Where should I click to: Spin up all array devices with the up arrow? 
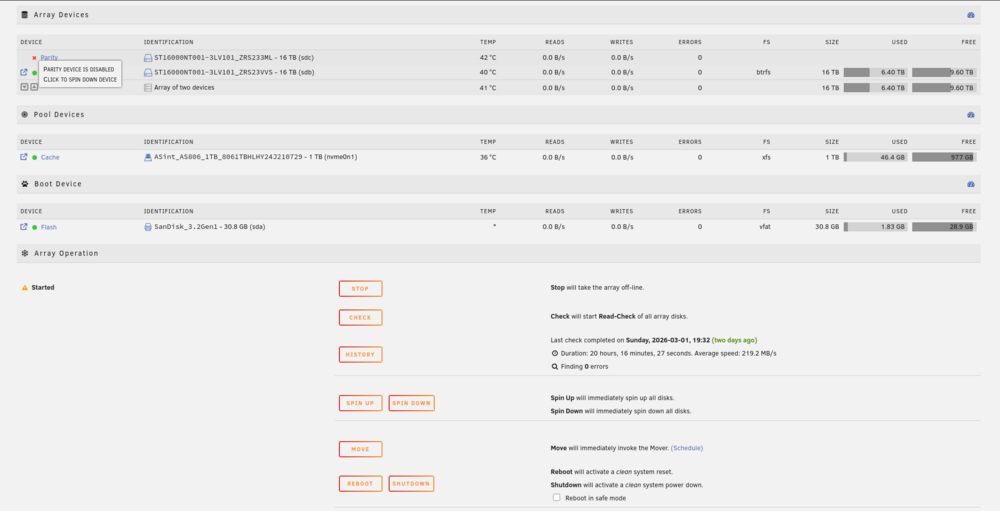(34, 87)
